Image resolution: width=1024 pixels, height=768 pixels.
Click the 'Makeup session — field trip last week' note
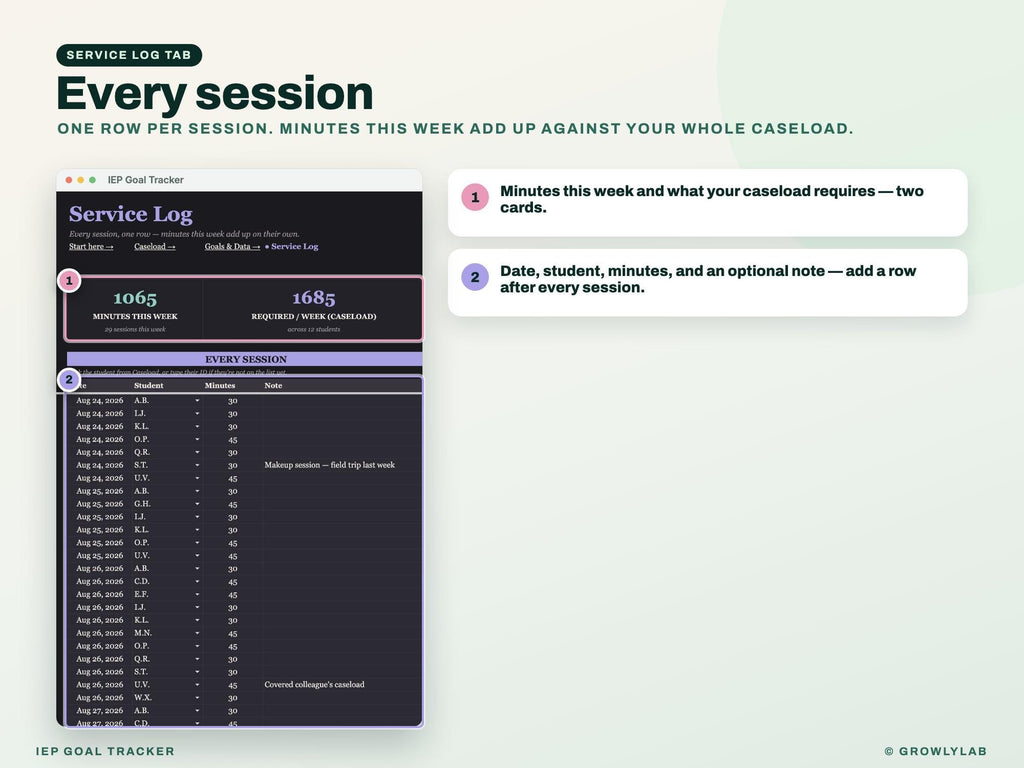coord(329,465)
